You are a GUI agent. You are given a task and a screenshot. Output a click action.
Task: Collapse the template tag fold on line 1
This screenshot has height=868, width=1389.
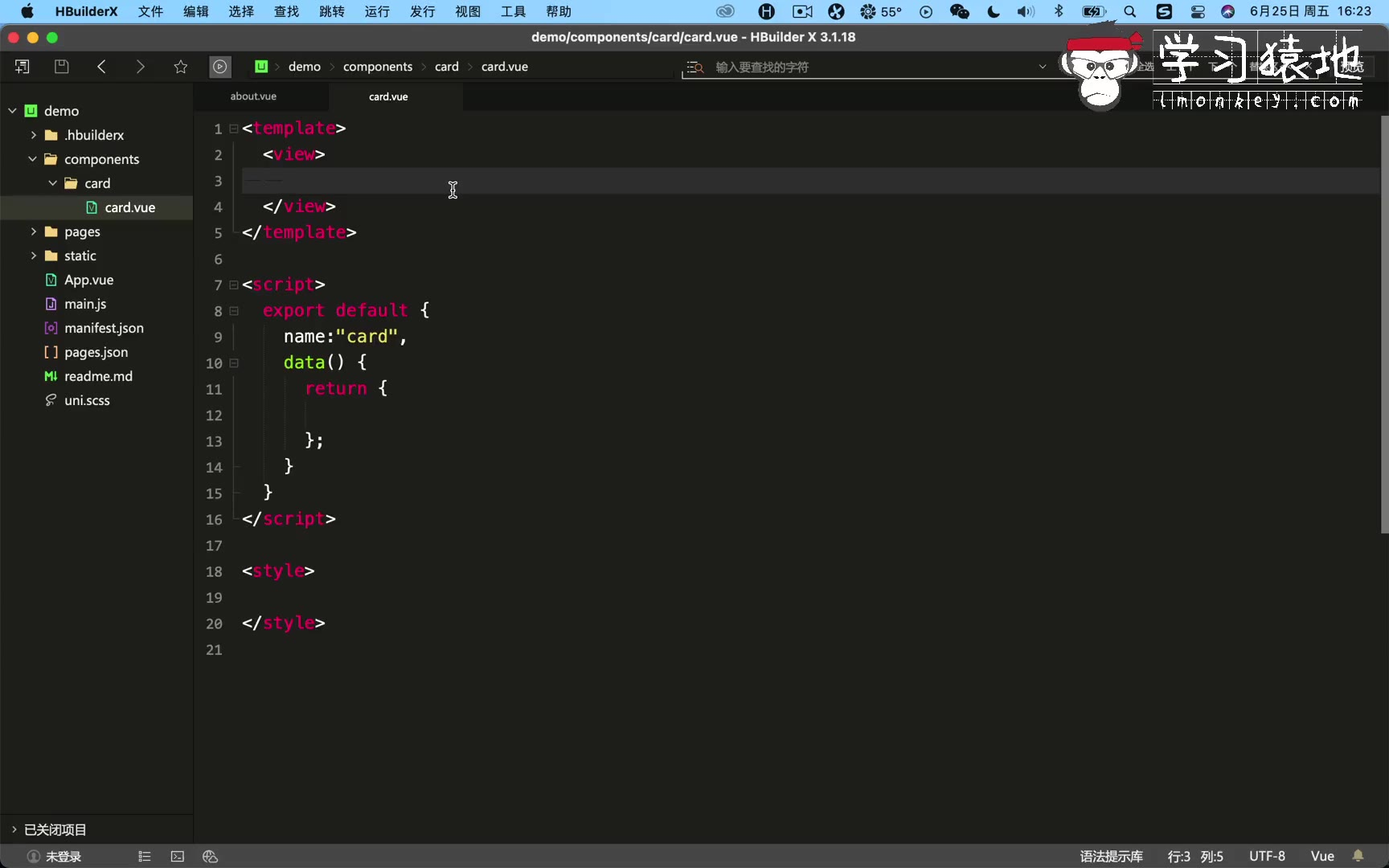pos(234,129)
